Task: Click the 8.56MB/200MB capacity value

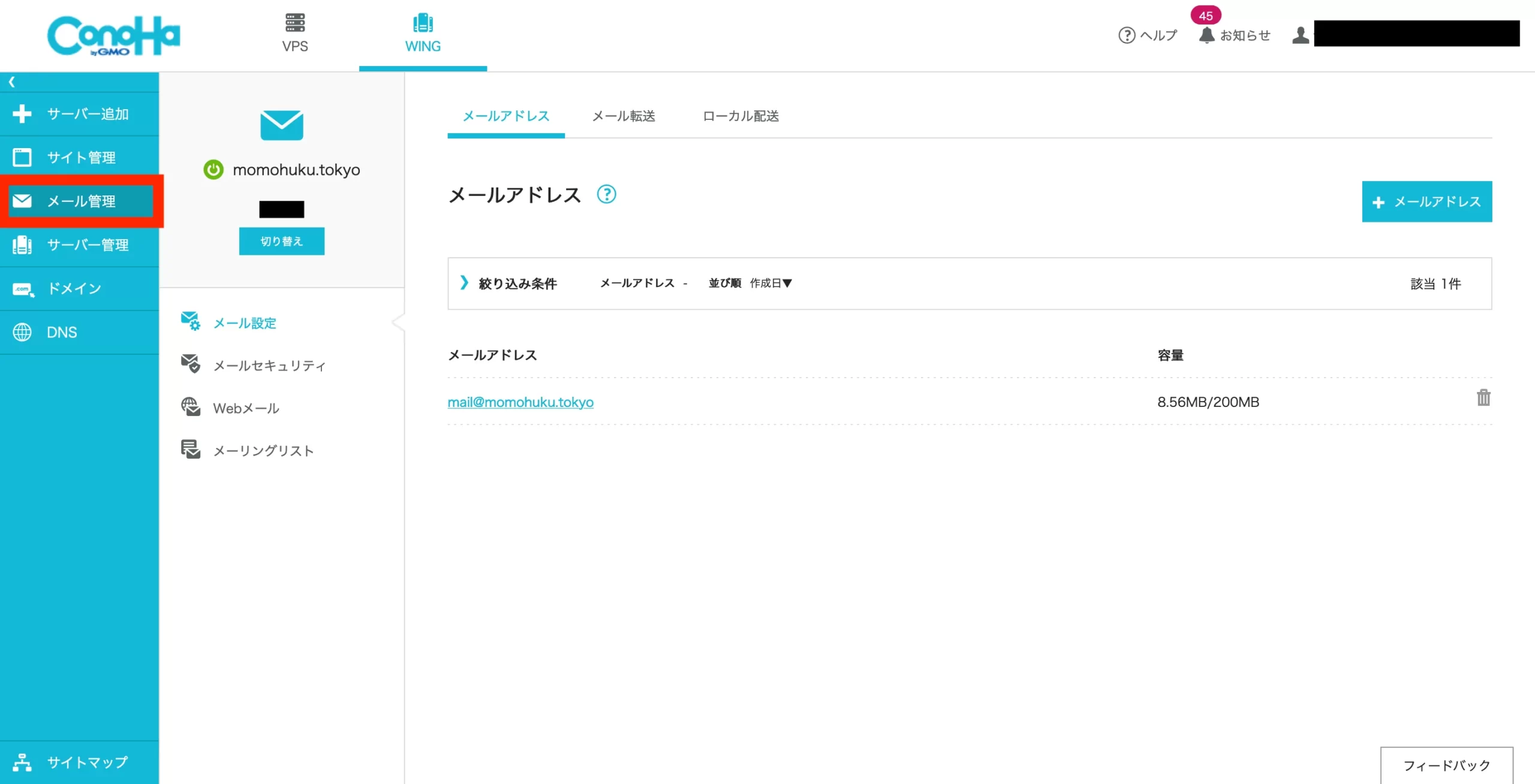Action: 1208,402
